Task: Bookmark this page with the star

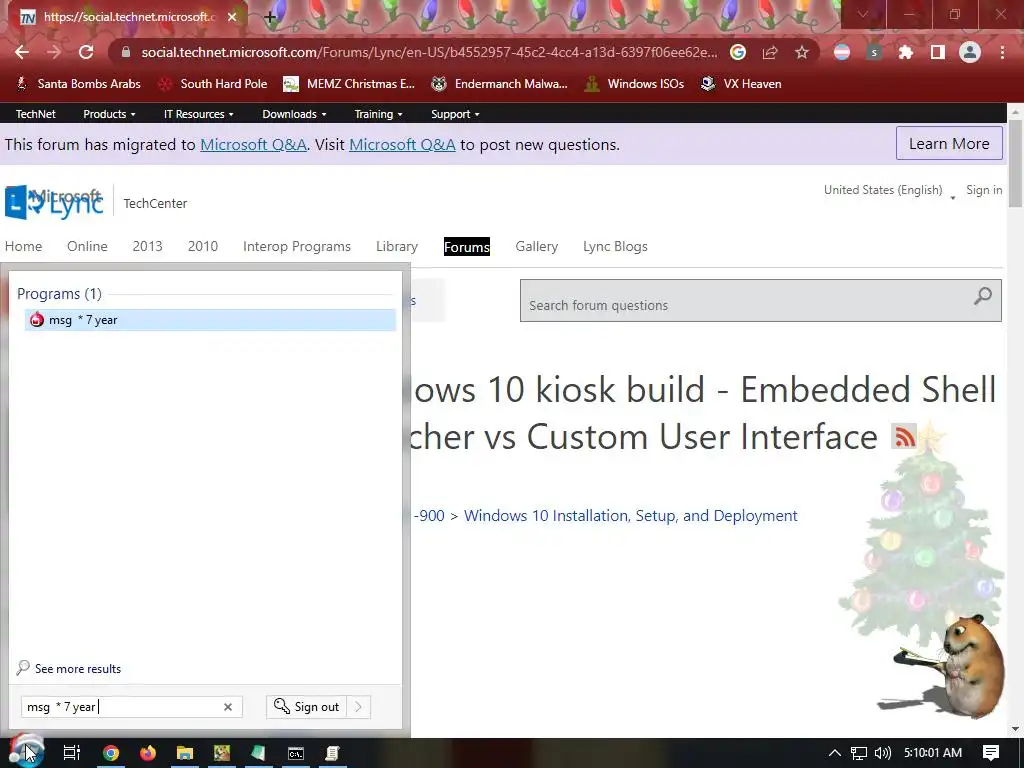Action: pos(802,52)
